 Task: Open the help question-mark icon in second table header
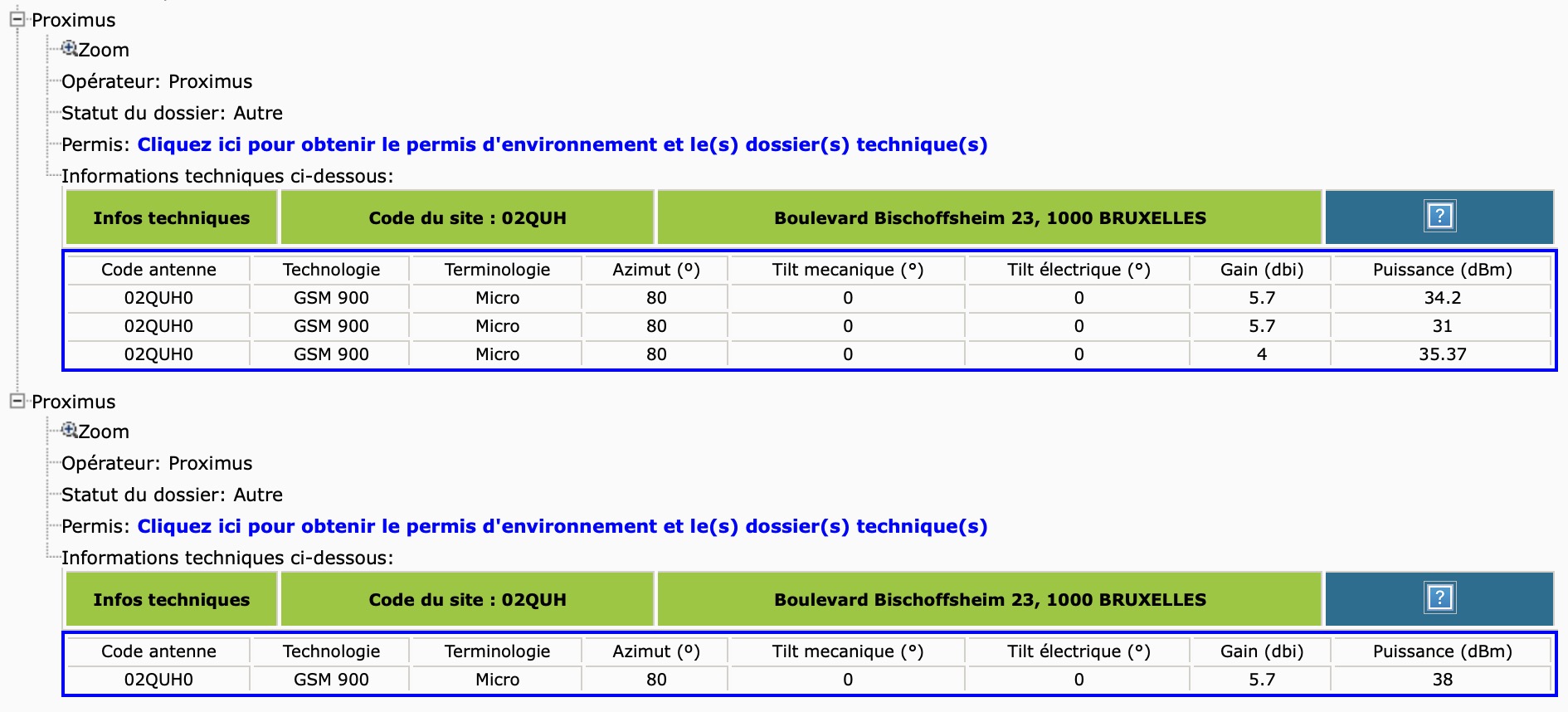pyautogui.click(x=1439, y=598)
